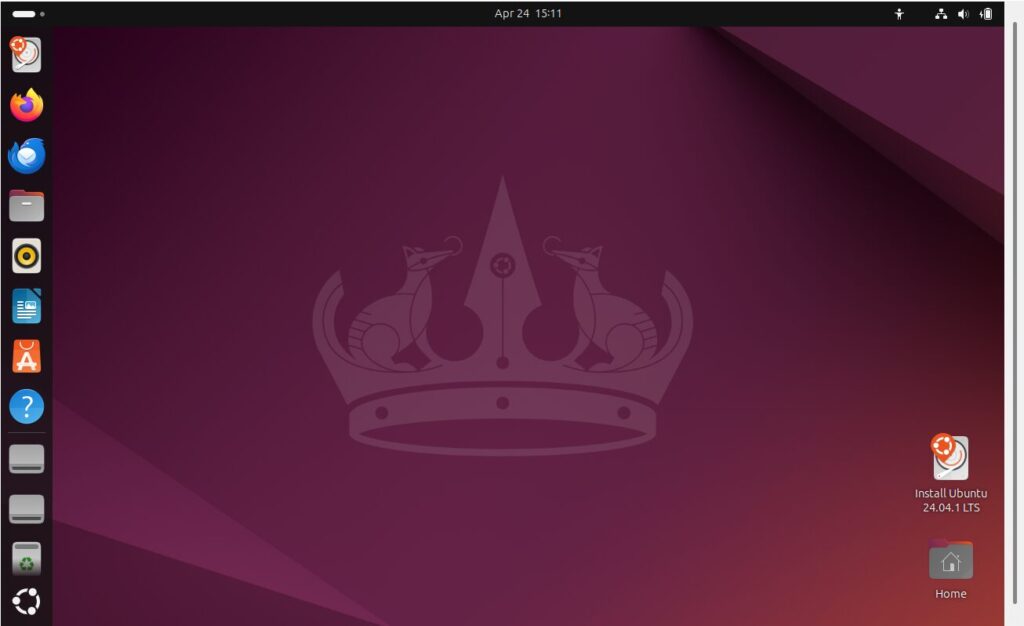Select the Install Ubuntu 24.04.1 LTS desktop icon
This screenshot has width=1024, height=626.
(951, 474)
